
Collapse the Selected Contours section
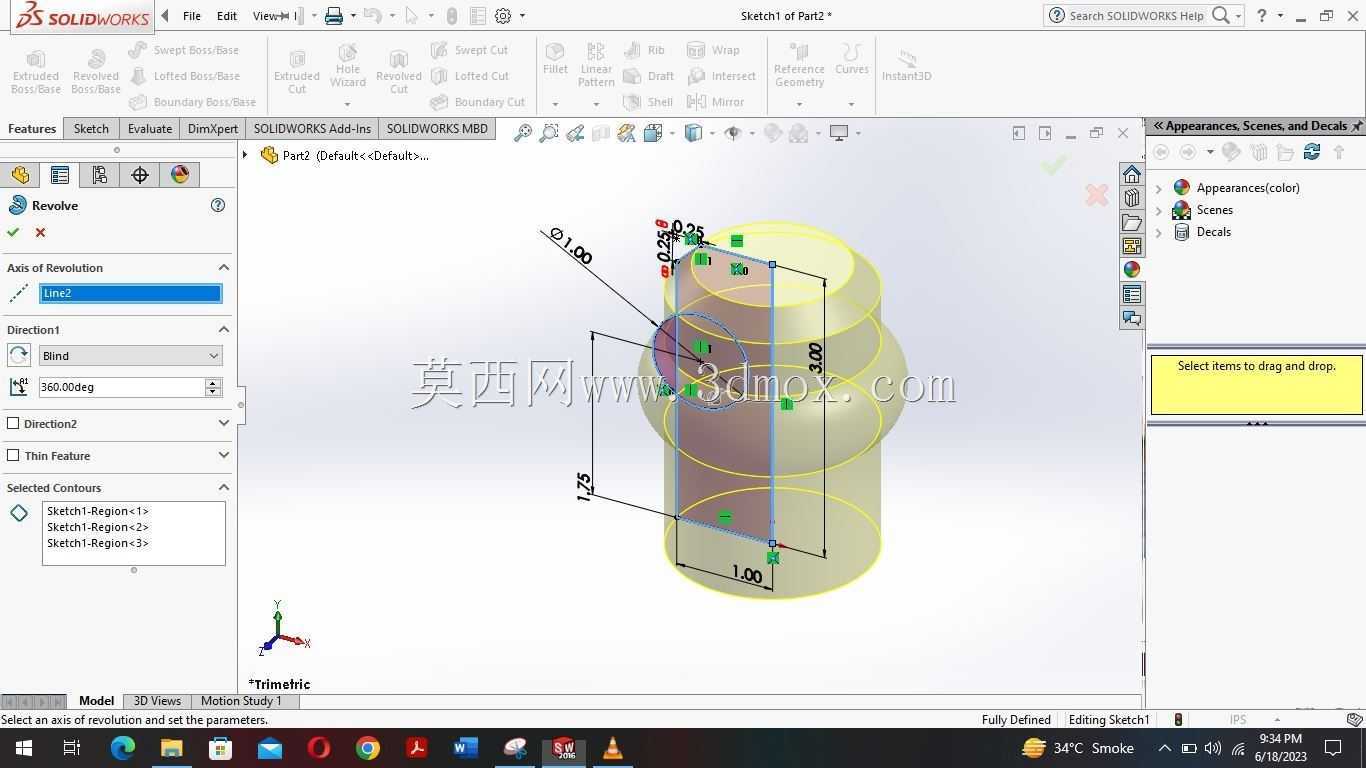(224, 487)
